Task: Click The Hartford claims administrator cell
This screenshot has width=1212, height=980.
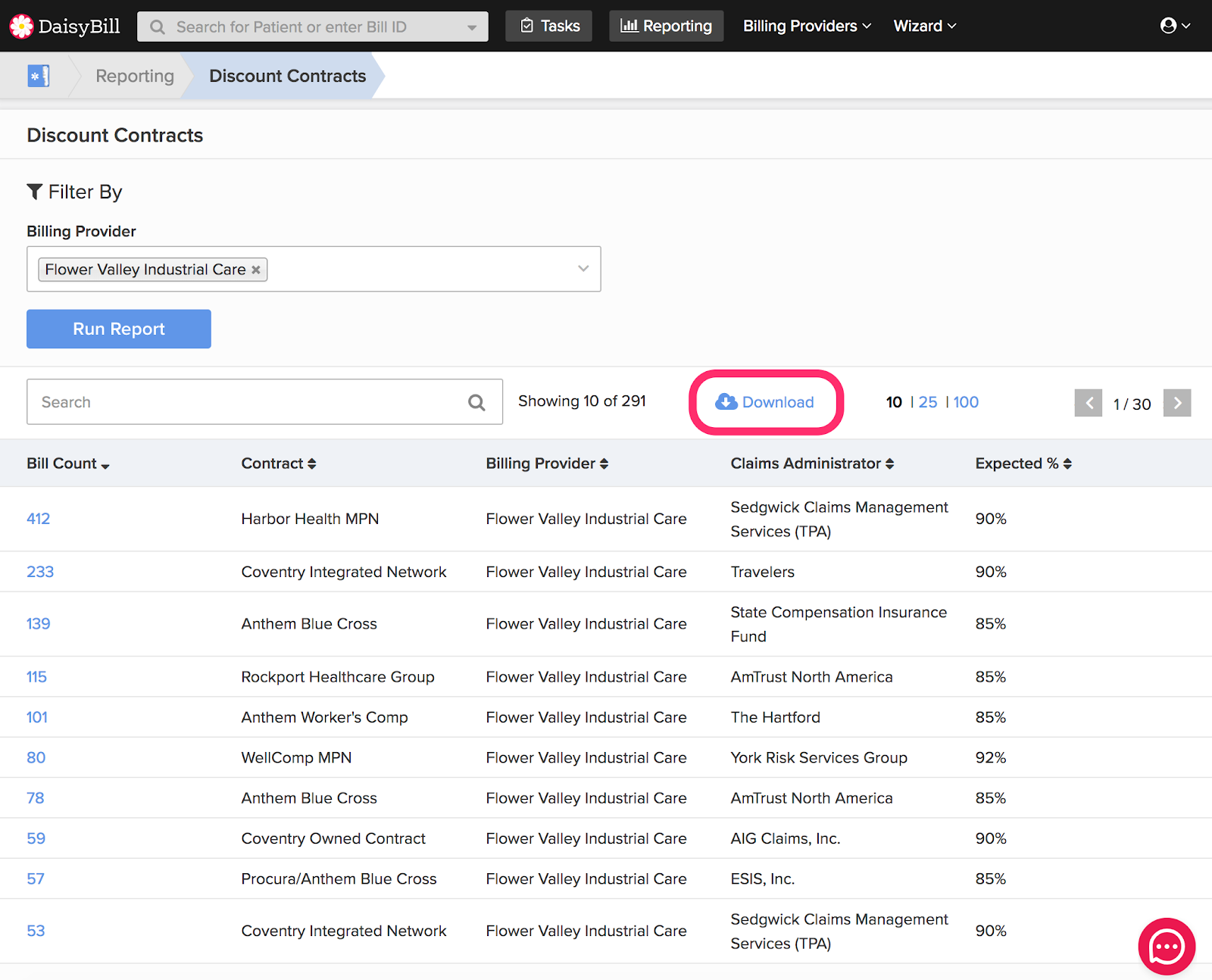Action: pyautogui.click(x=775, y=717)
